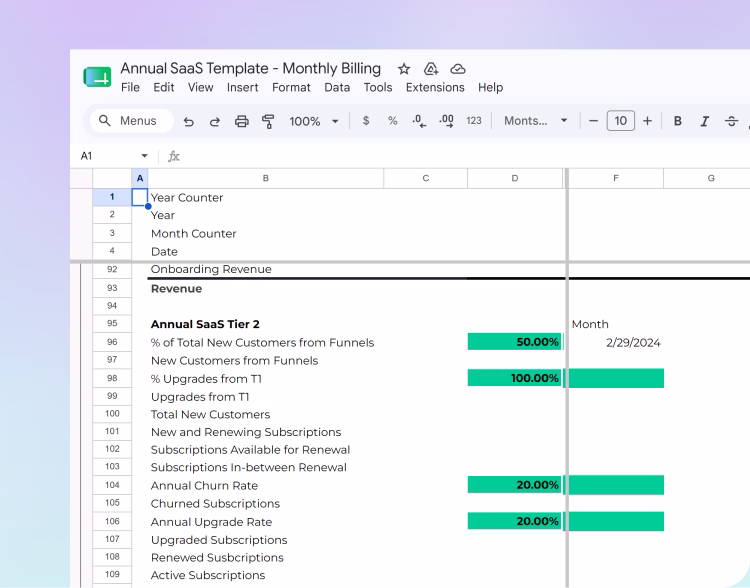Open the Format menu
The image size is (750, 588).
point(291,88)
